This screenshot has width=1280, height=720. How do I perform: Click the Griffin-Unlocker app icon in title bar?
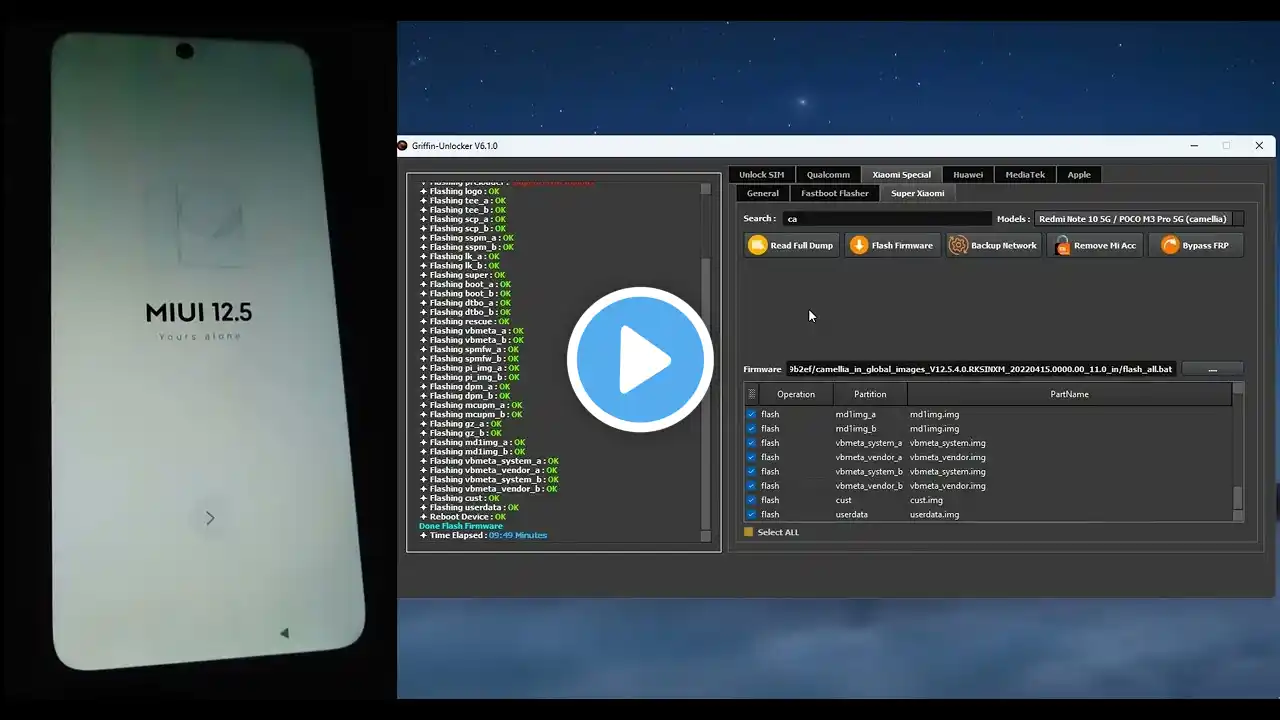(403, 146)
